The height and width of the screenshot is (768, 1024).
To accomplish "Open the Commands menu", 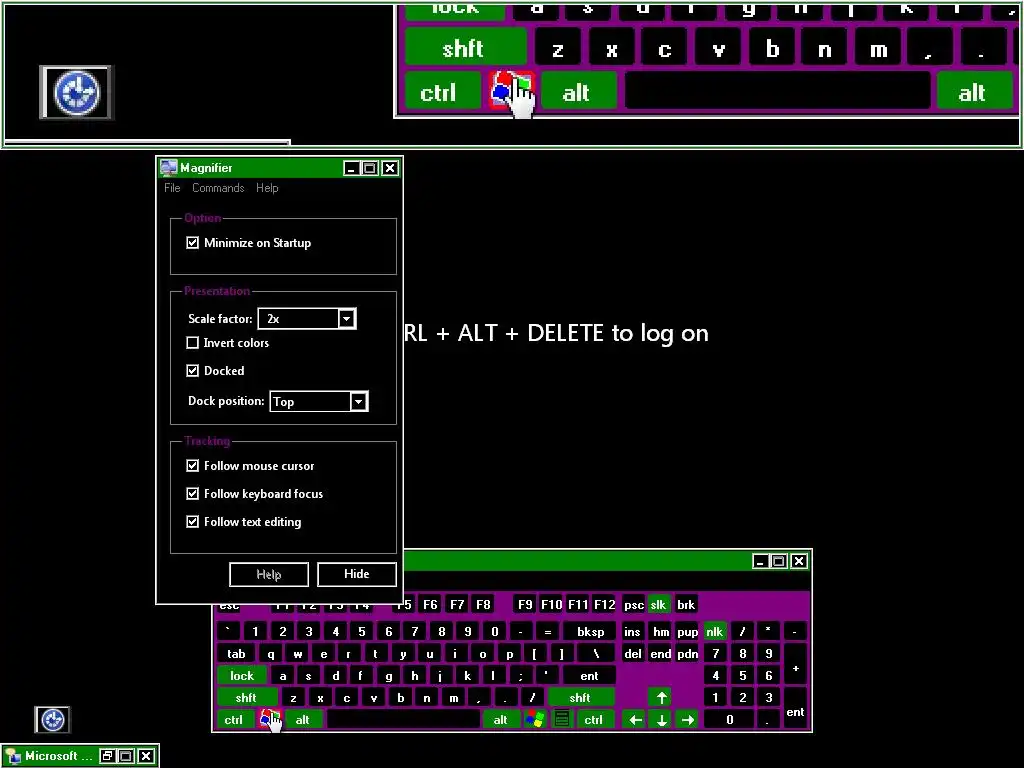I will tap(218, 187).
